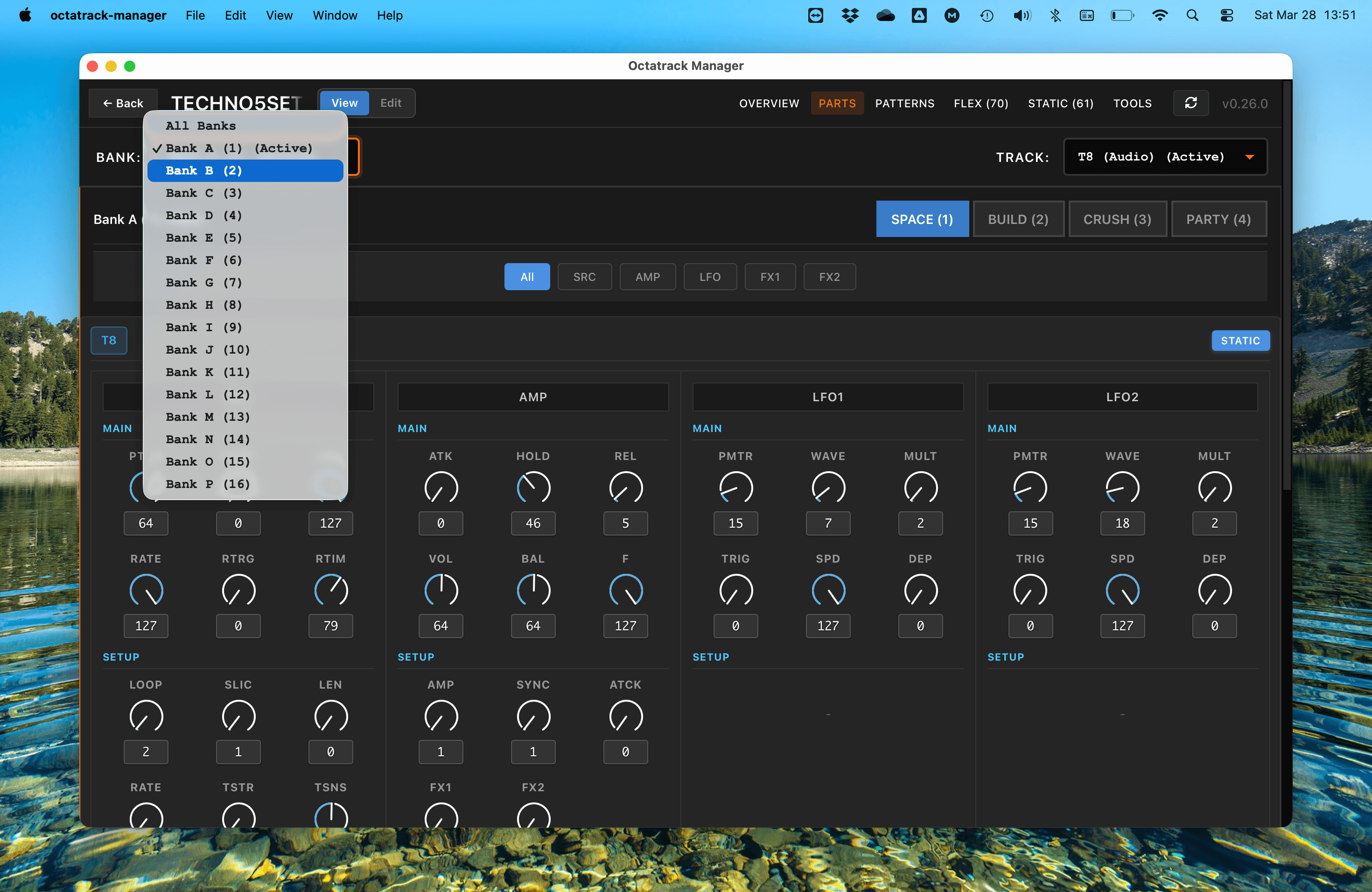Adjust the ATK knob in the AMP section
Screen dimensions: 1372x892
pos(441,488)
